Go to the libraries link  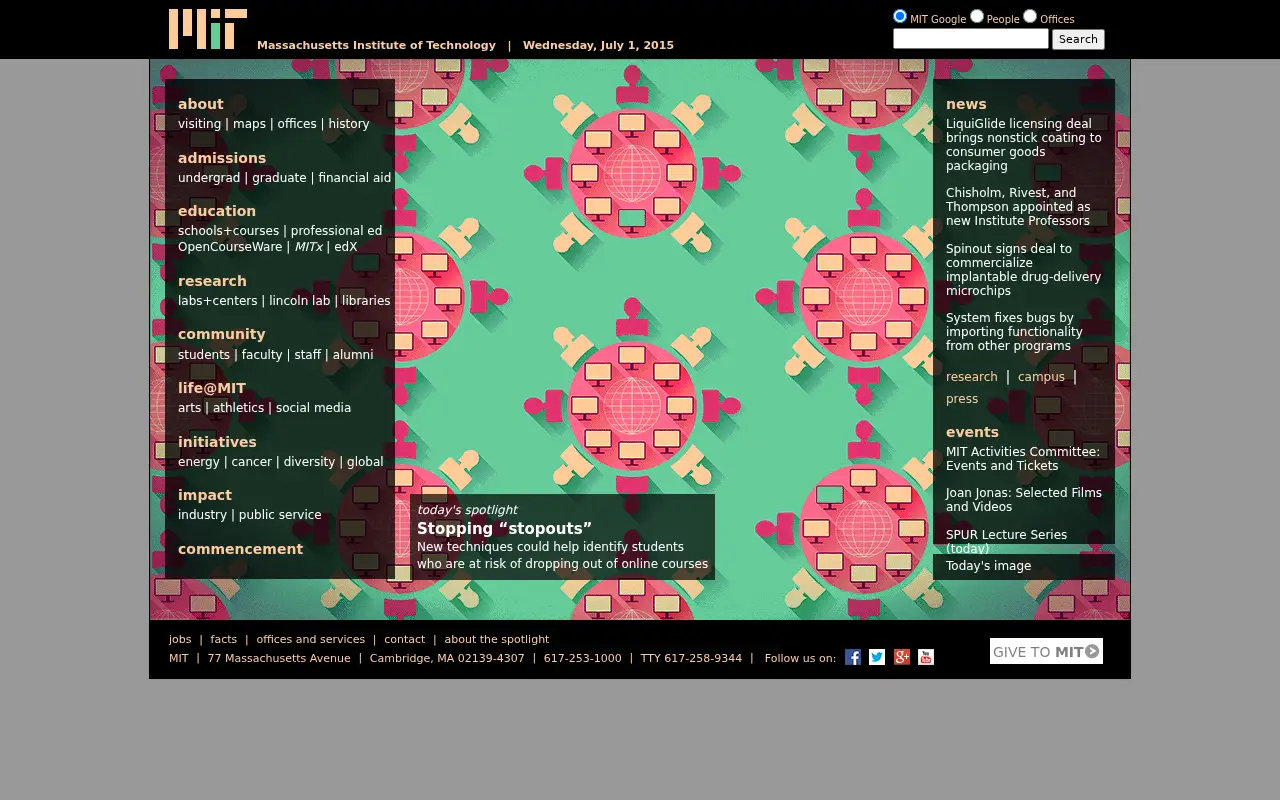pos(366,301)
